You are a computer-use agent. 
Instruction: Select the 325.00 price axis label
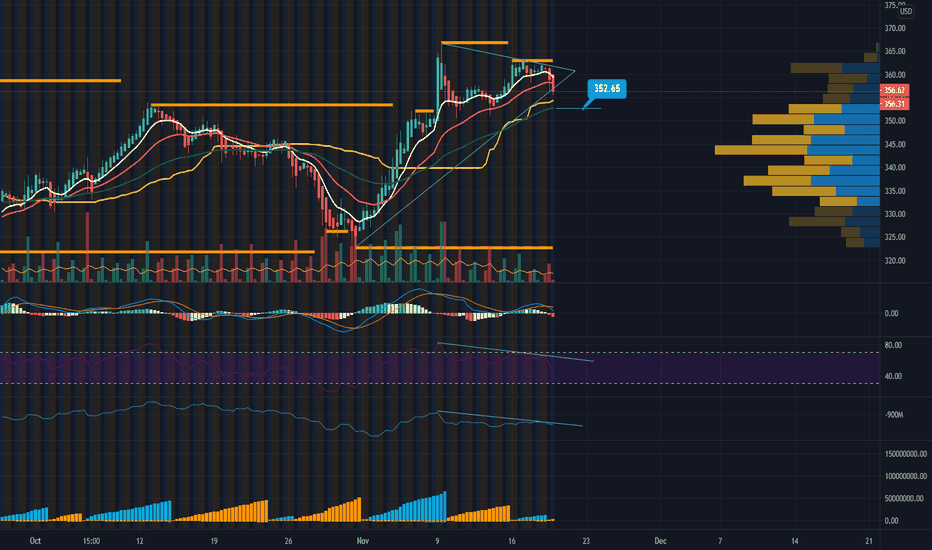[x=895, y=237]
